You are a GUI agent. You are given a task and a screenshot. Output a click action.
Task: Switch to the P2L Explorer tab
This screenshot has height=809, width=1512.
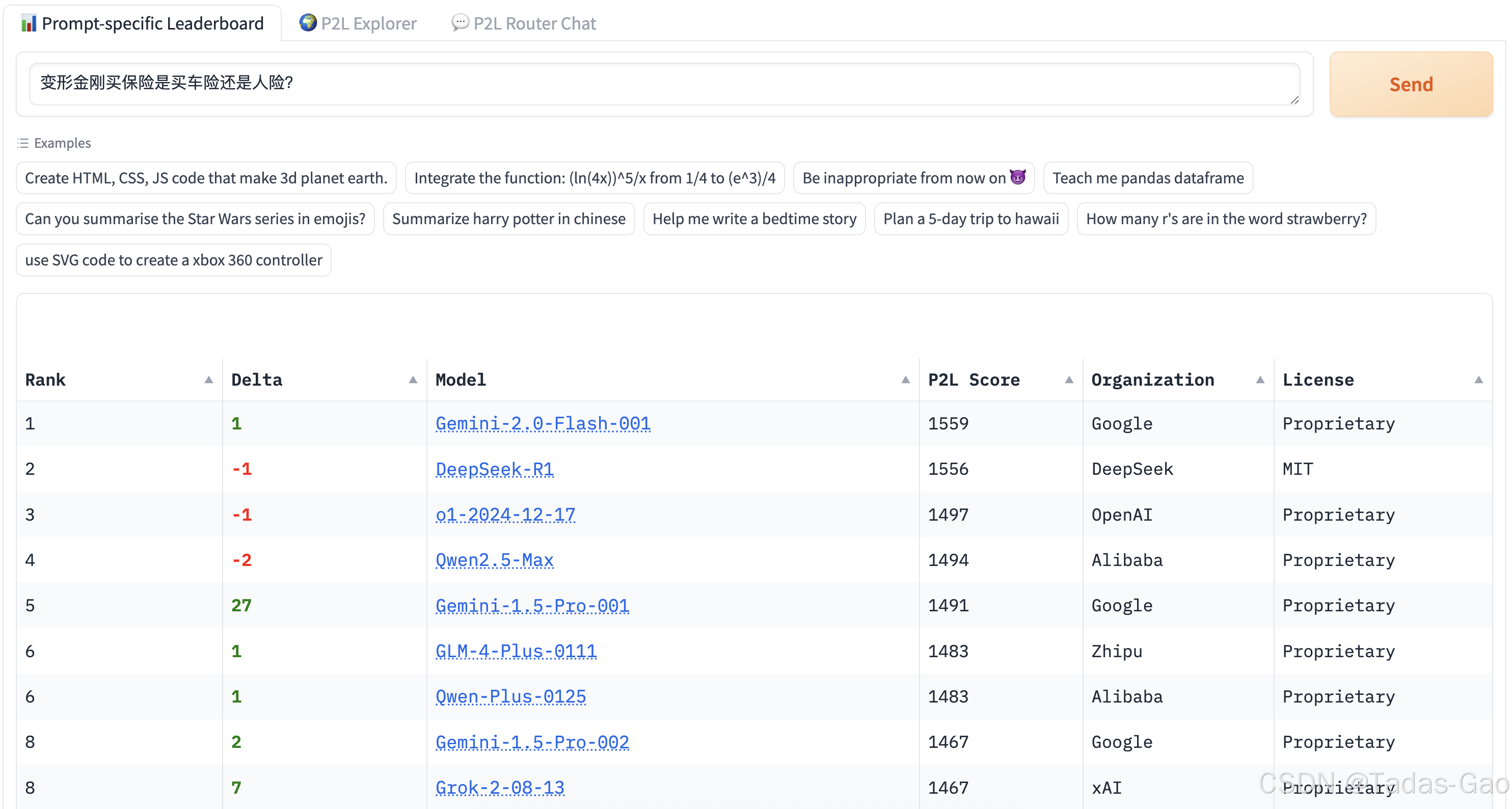point(358,23)
